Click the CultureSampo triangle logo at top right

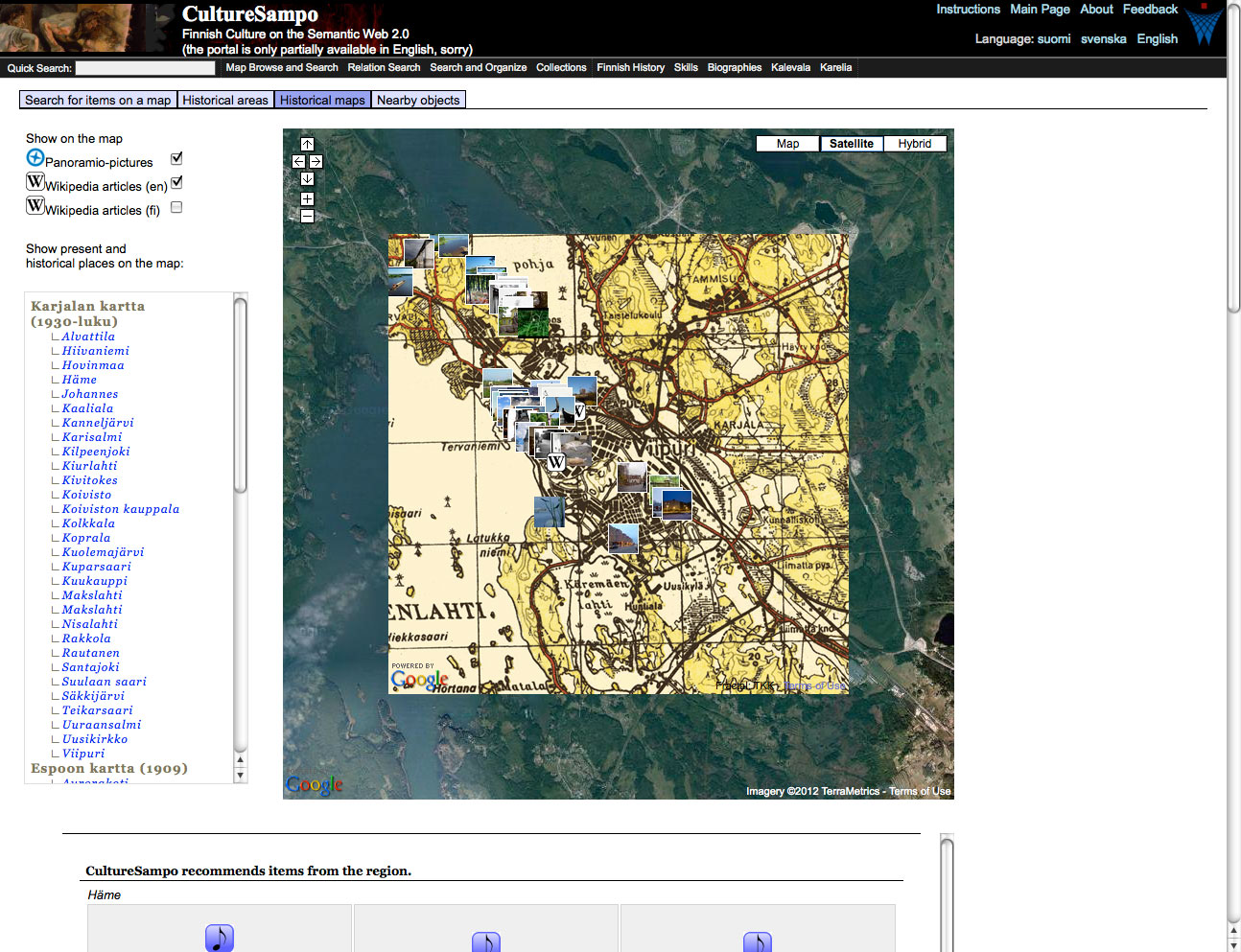coord(1204,25)
